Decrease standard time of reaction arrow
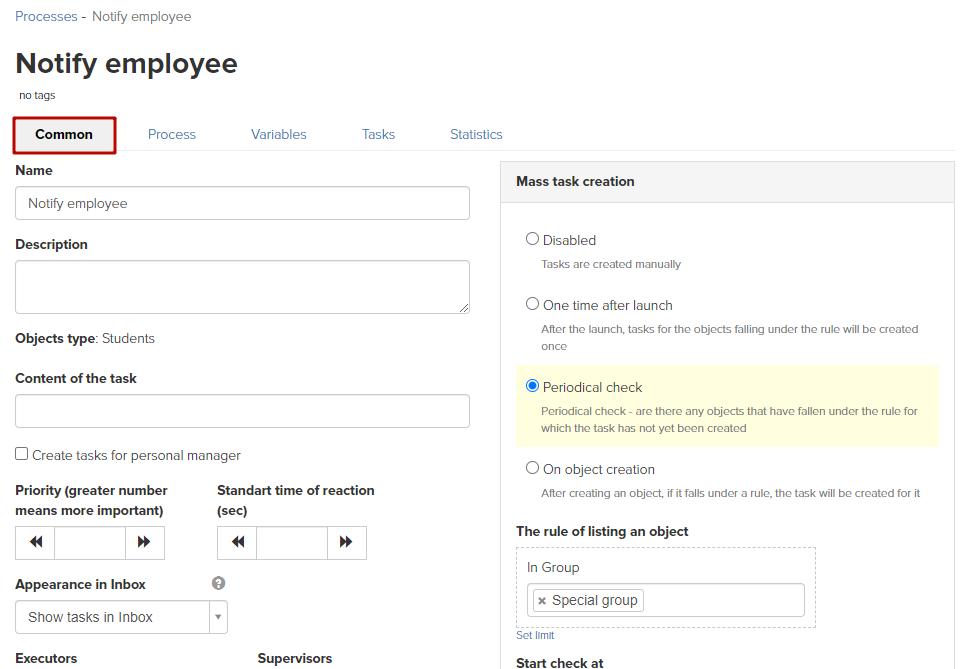 click(237, 542)
